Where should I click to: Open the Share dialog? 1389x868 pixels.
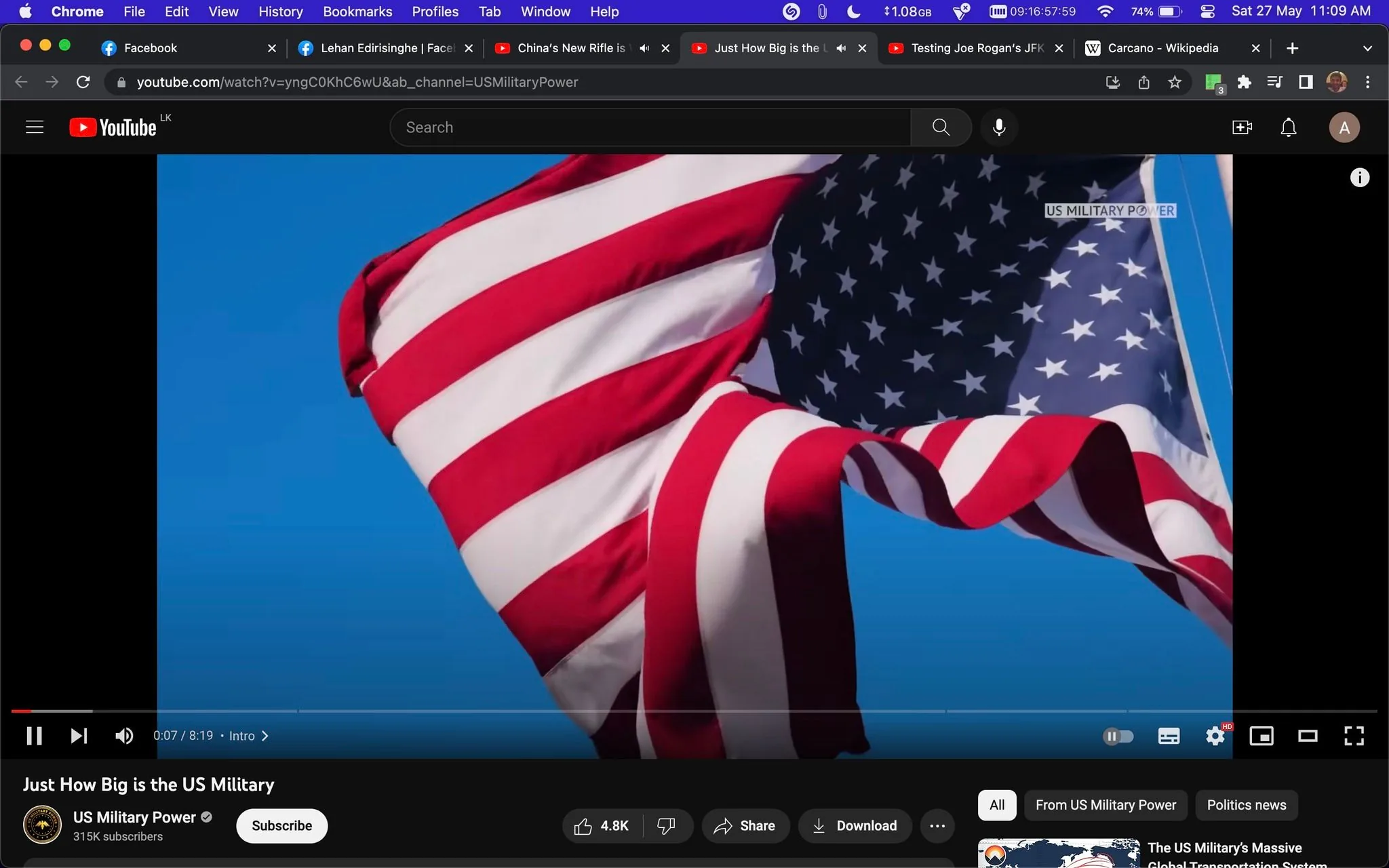(745, 825)
